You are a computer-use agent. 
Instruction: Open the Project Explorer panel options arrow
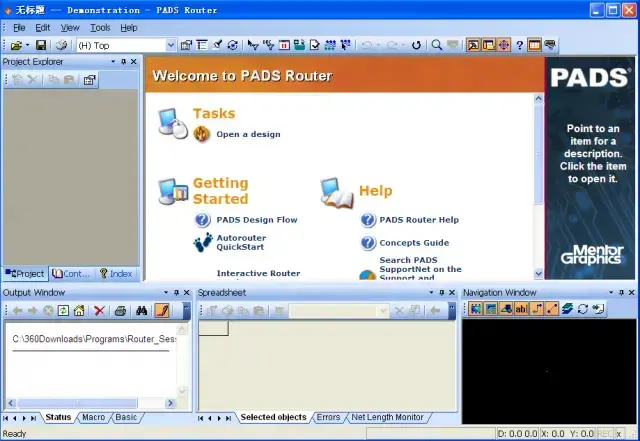(113, 62)
